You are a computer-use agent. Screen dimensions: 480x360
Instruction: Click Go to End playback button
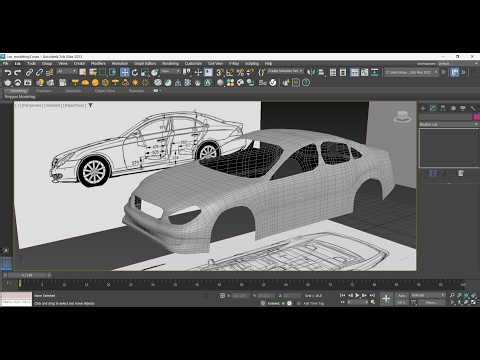(x=372, y=295)
